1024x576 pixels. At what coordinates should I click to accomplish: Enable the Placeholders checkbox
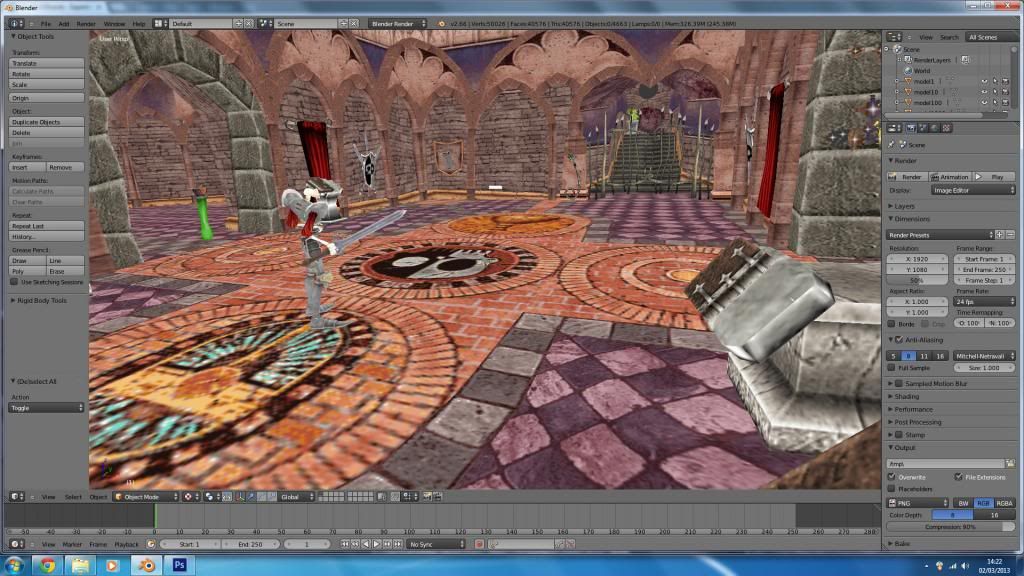891,488
